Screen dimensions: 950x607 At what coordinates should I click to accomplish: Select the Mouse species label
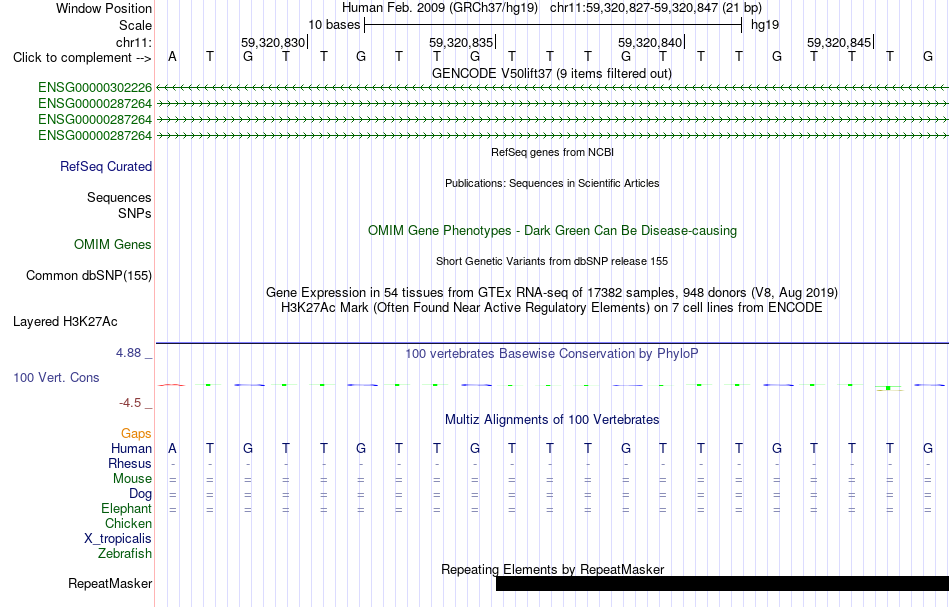pyautogui.click(x=132, y=479)
